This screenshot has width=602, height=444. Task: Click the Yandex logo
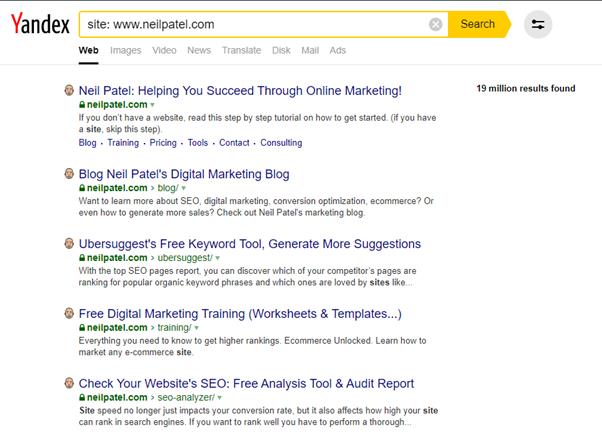pos(40,24)
